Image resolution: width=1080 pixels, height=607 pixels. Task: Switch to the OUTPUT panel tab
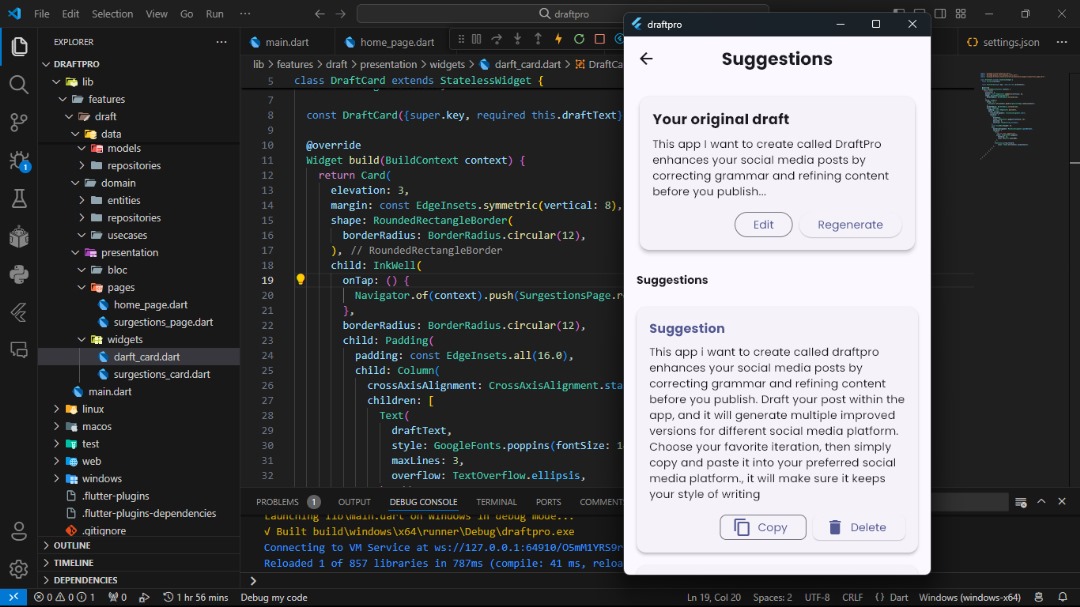354,502
